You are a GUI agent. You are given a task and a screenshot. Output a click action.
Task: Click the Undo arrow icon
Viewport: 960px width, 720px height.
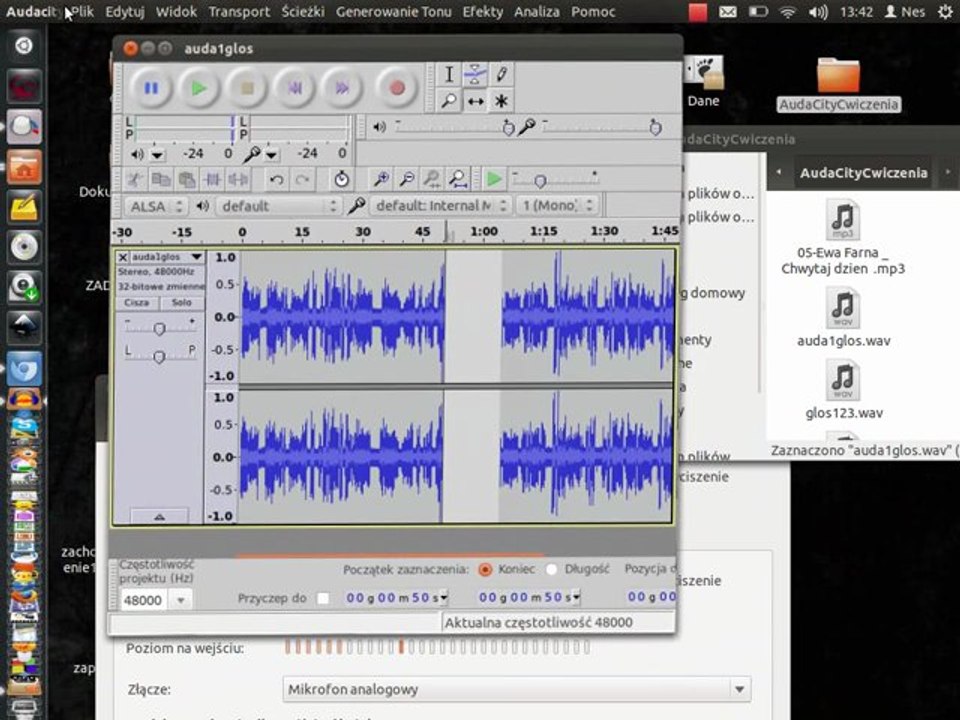[x=277, y=179]
